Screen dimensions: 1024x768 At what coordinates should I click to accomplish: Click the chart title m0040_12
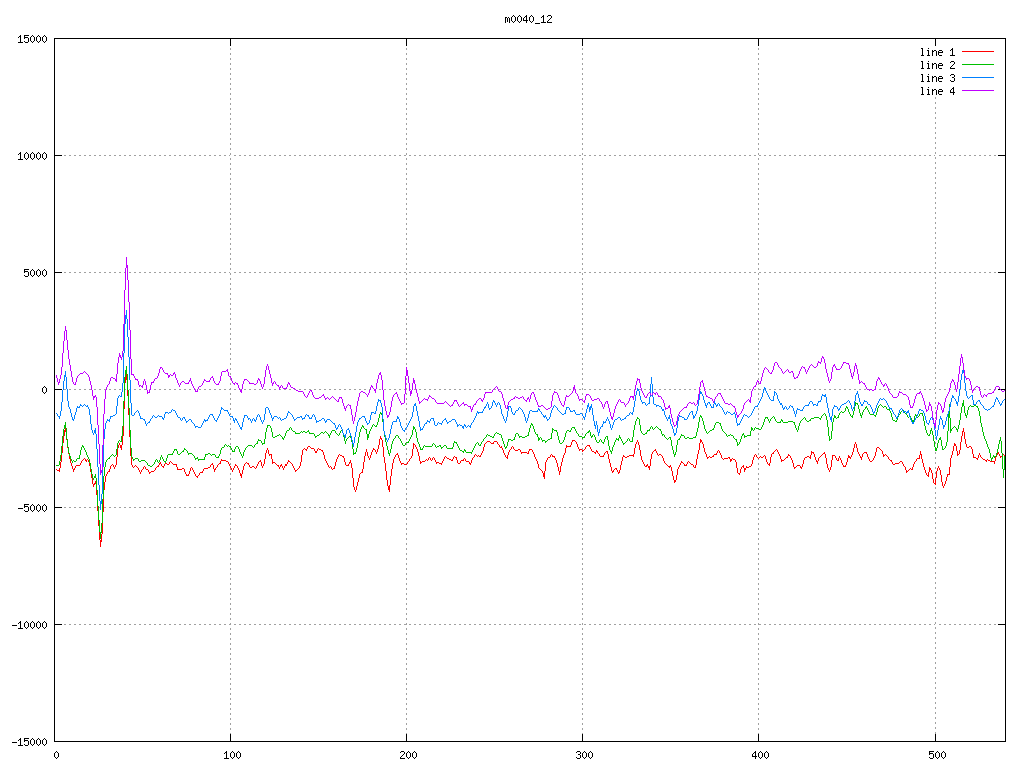tap(528, 20)
